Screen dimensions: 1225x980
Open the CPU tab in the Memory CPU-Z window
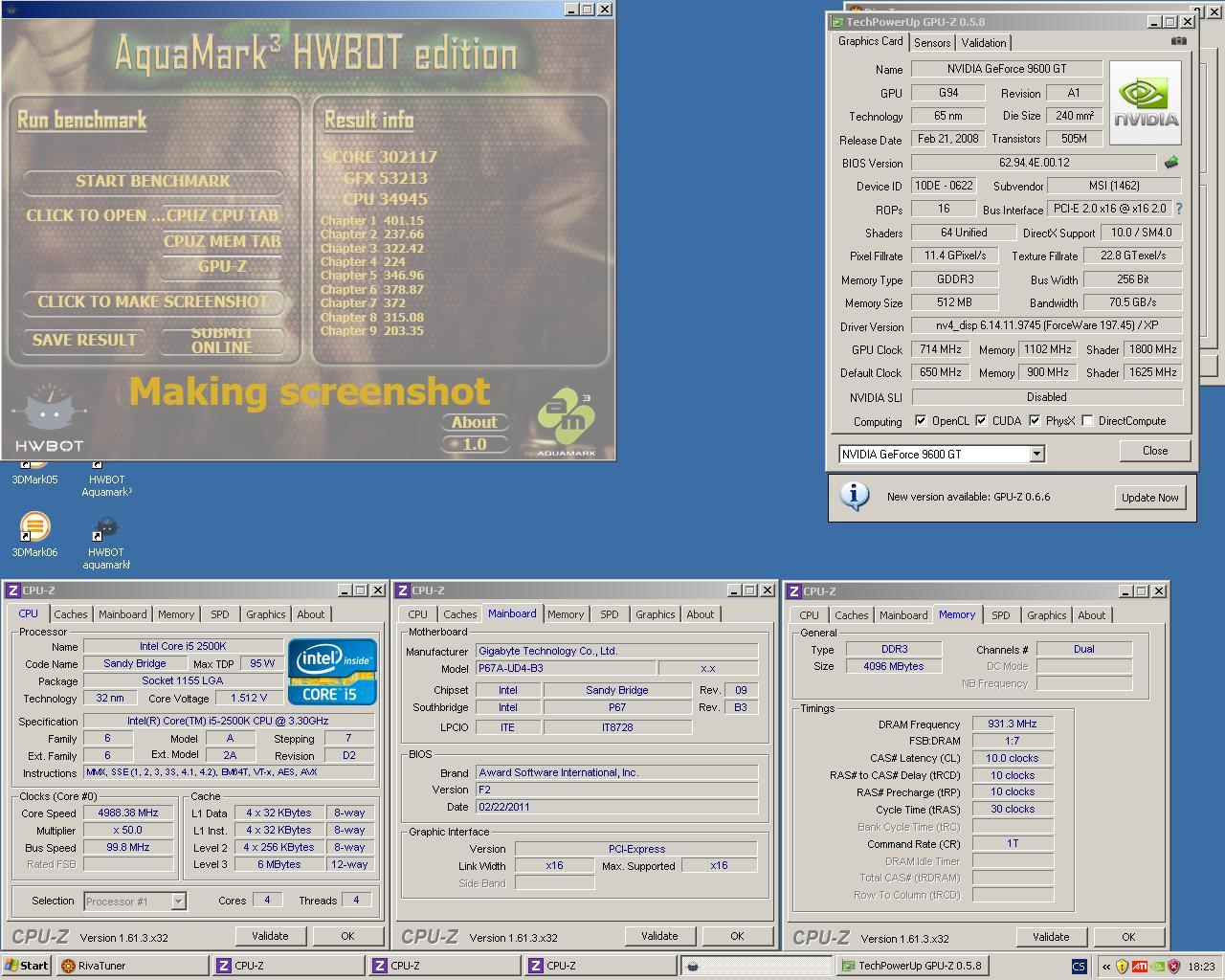click(x=810, y=615)
